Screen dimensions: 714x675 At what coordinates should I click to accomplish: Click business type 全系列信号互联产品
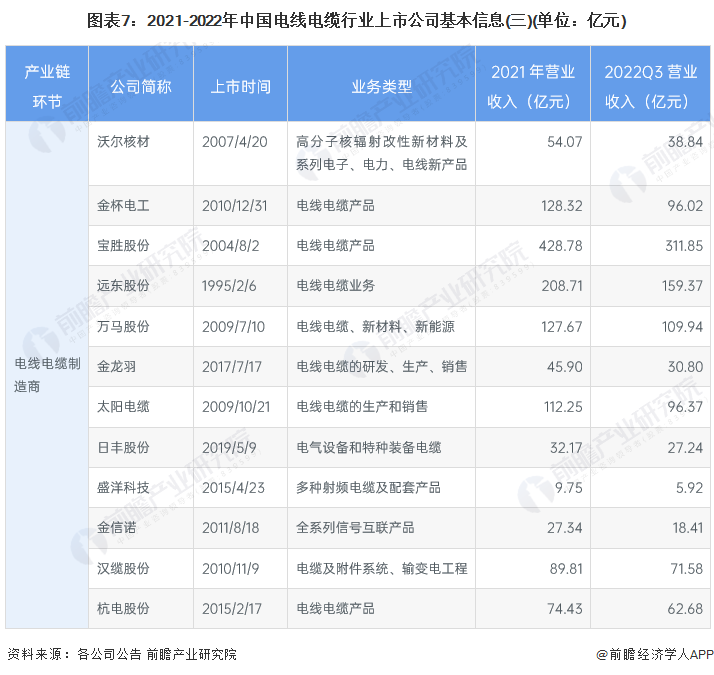[355, 527]
